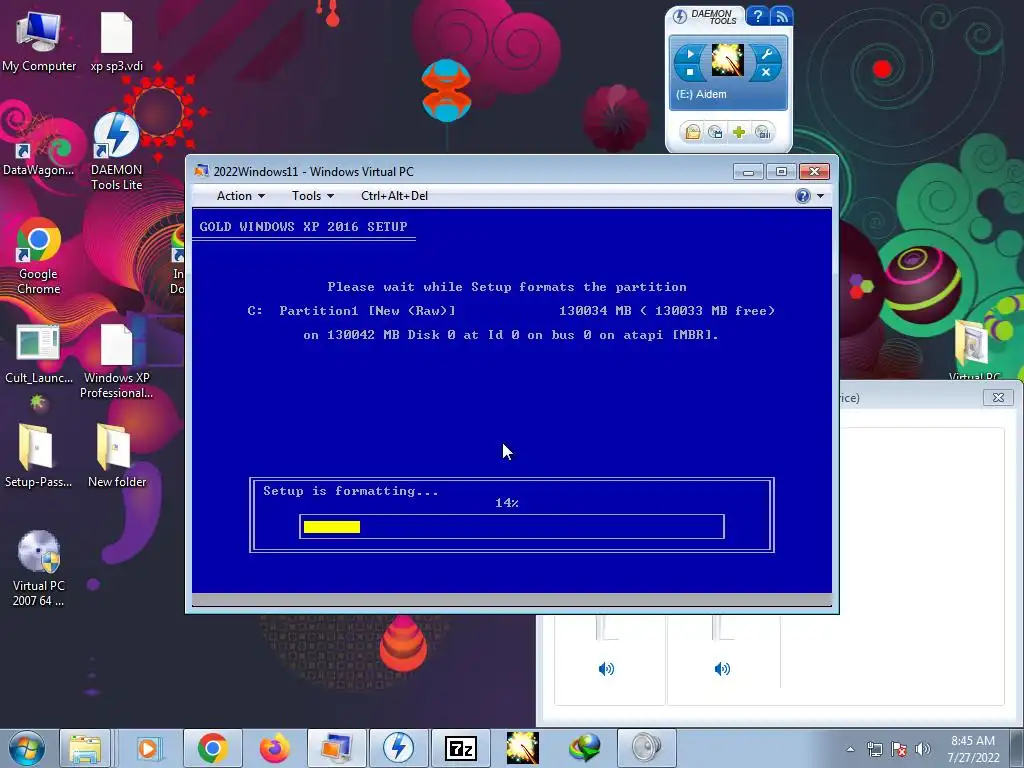Click DAEMON Tools gadget play (mount) button

click(690, 54)
